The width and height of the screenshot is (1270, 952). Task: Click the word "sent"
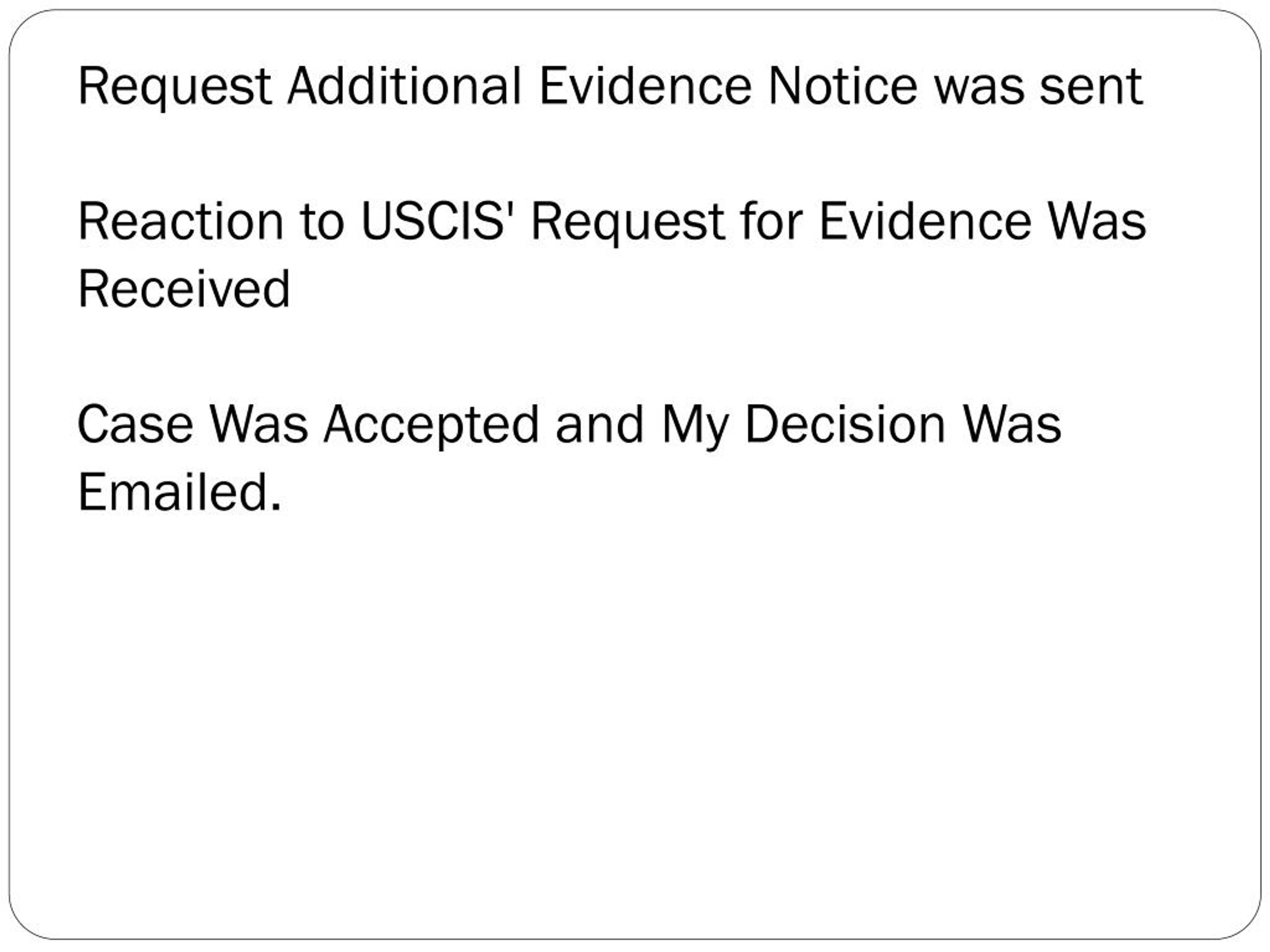1091,86
